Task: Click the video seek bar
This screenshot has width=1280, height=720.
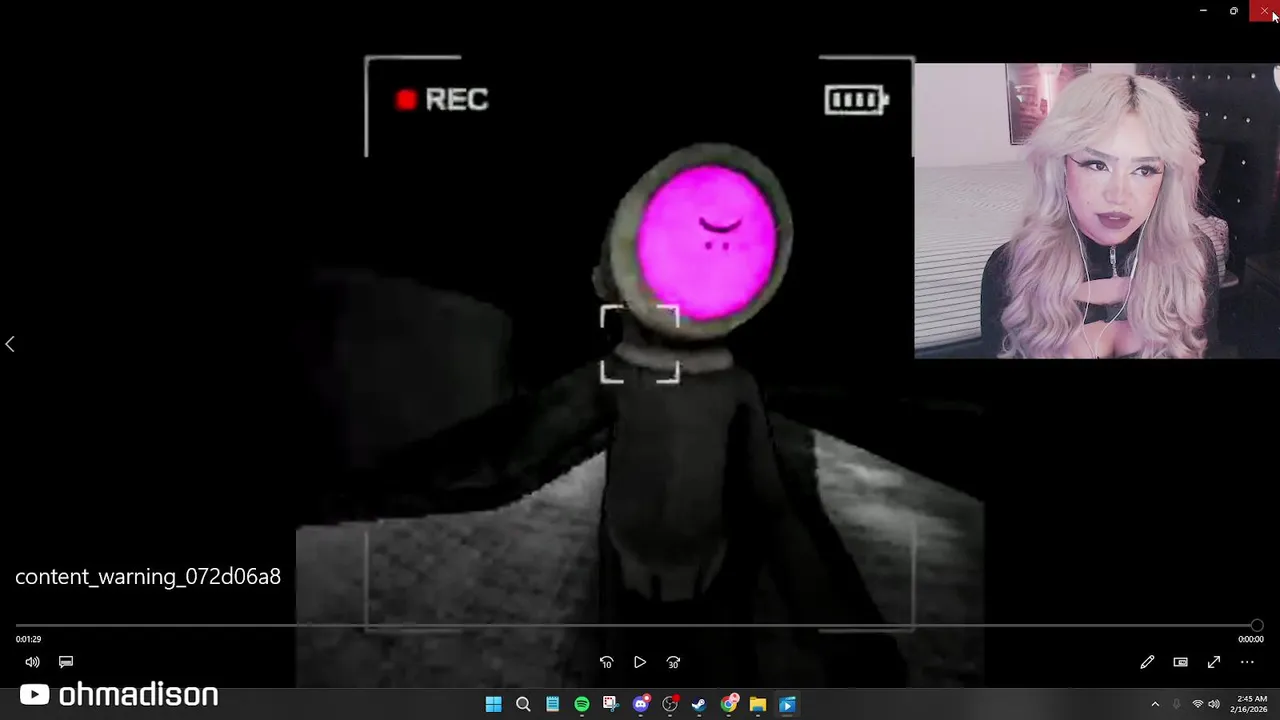Action: [x=636, y=626]
